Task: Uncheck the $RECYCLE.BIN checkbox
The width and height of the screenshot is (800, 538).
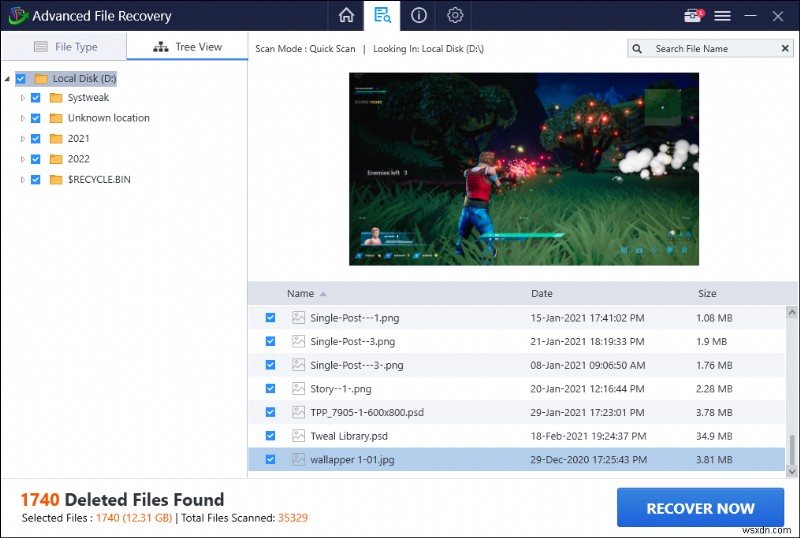Action: pyautogui.click(x=36, y=179)
